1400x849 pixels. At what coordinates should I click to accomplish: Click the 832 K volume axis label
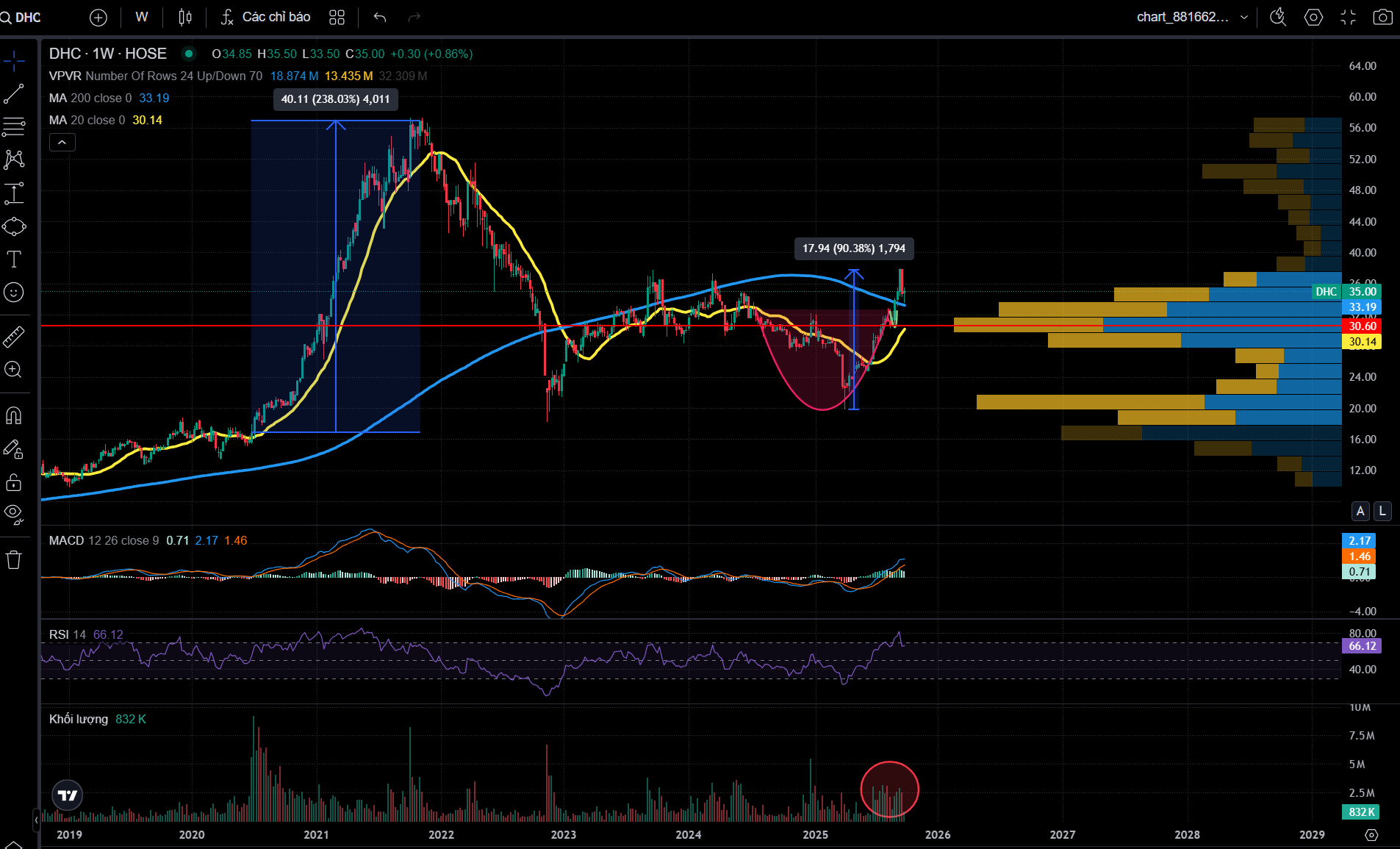1361,812
